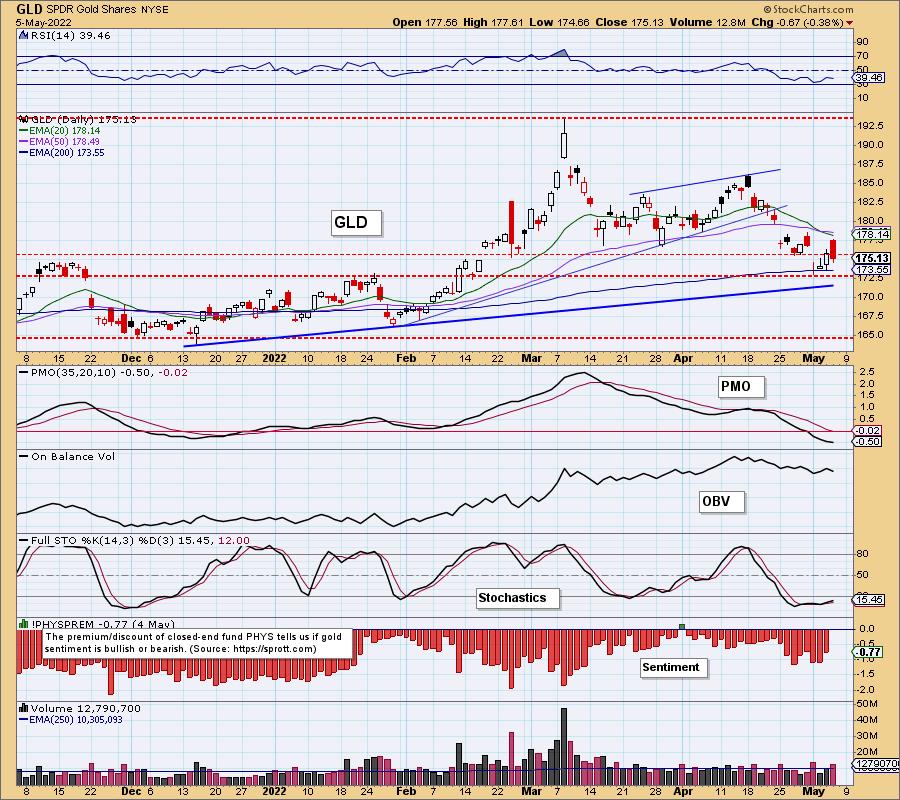Click the 5-May-2022 date label
The image size is (900, 800).
coord(44,22)
